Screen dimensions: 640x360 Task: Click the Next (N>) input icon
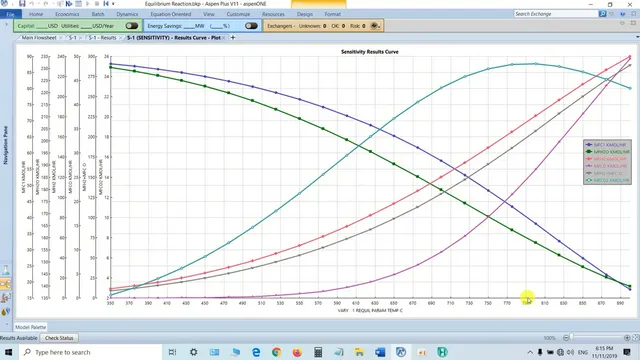pos(69,4)
